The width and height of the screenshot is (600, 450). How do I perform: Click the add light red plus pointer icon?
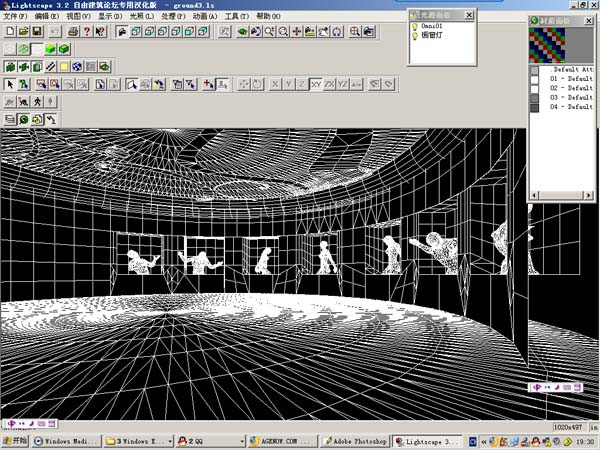208,84
